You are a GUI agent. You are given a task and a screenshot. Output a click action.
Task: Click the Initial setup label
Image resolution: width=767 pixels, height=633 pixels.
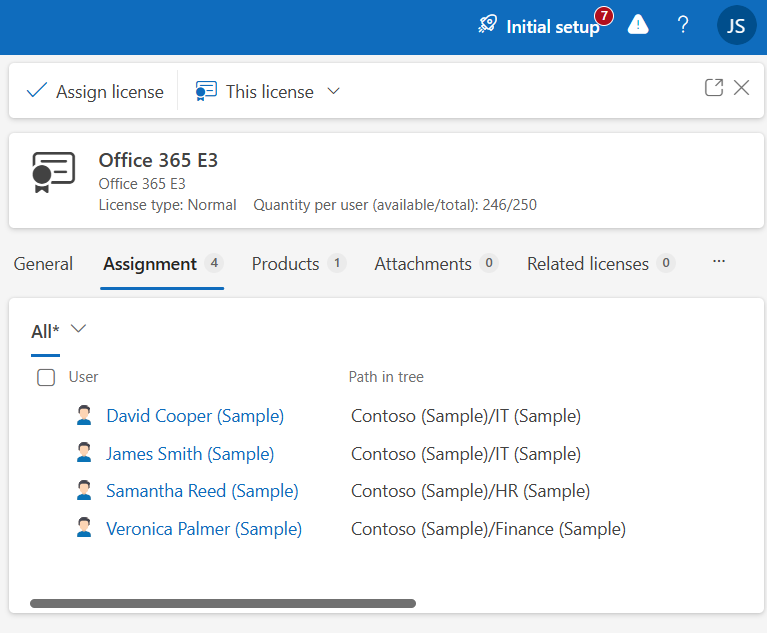click(553, 27)
